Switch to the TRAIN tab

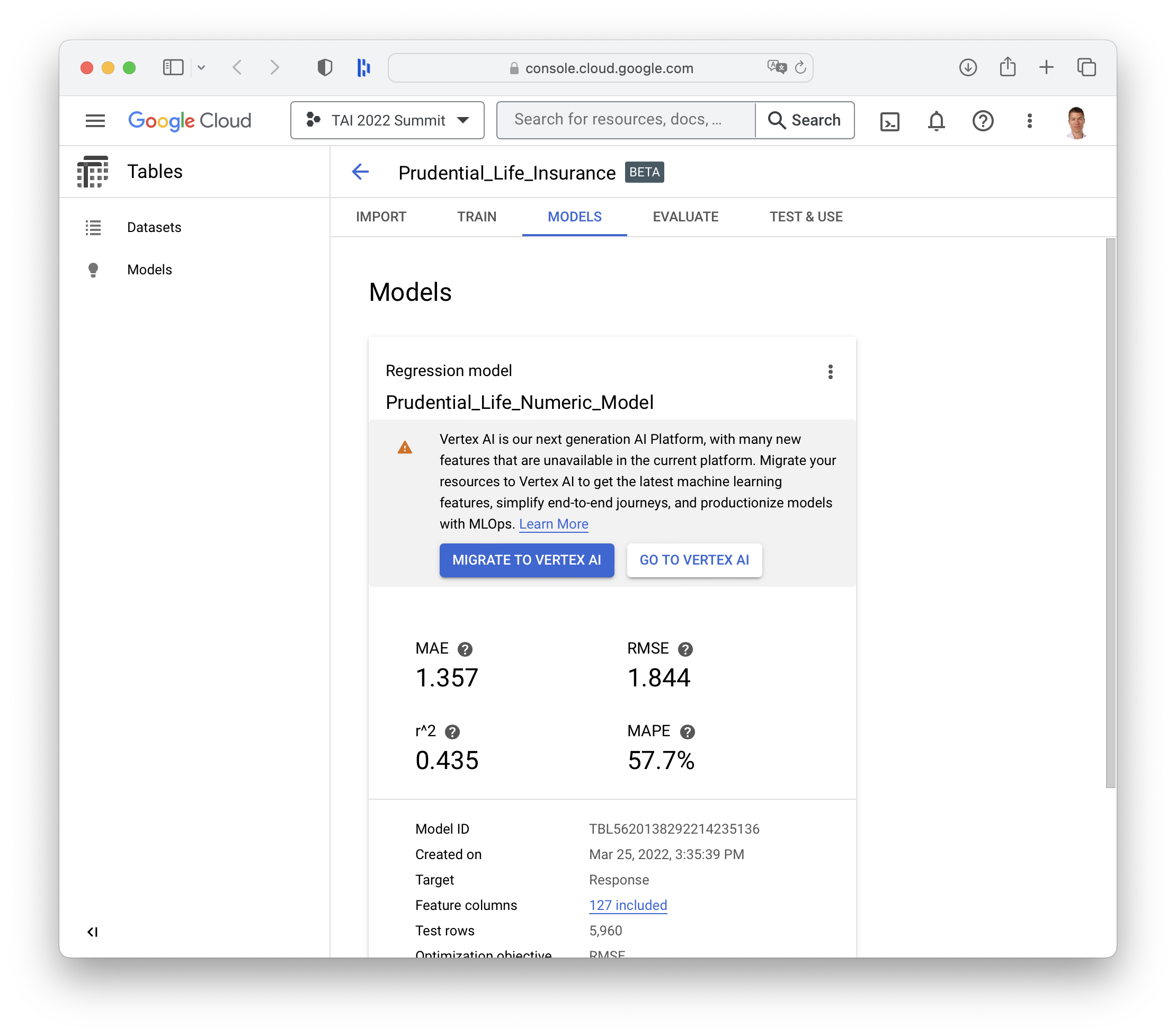coord(476,217)
